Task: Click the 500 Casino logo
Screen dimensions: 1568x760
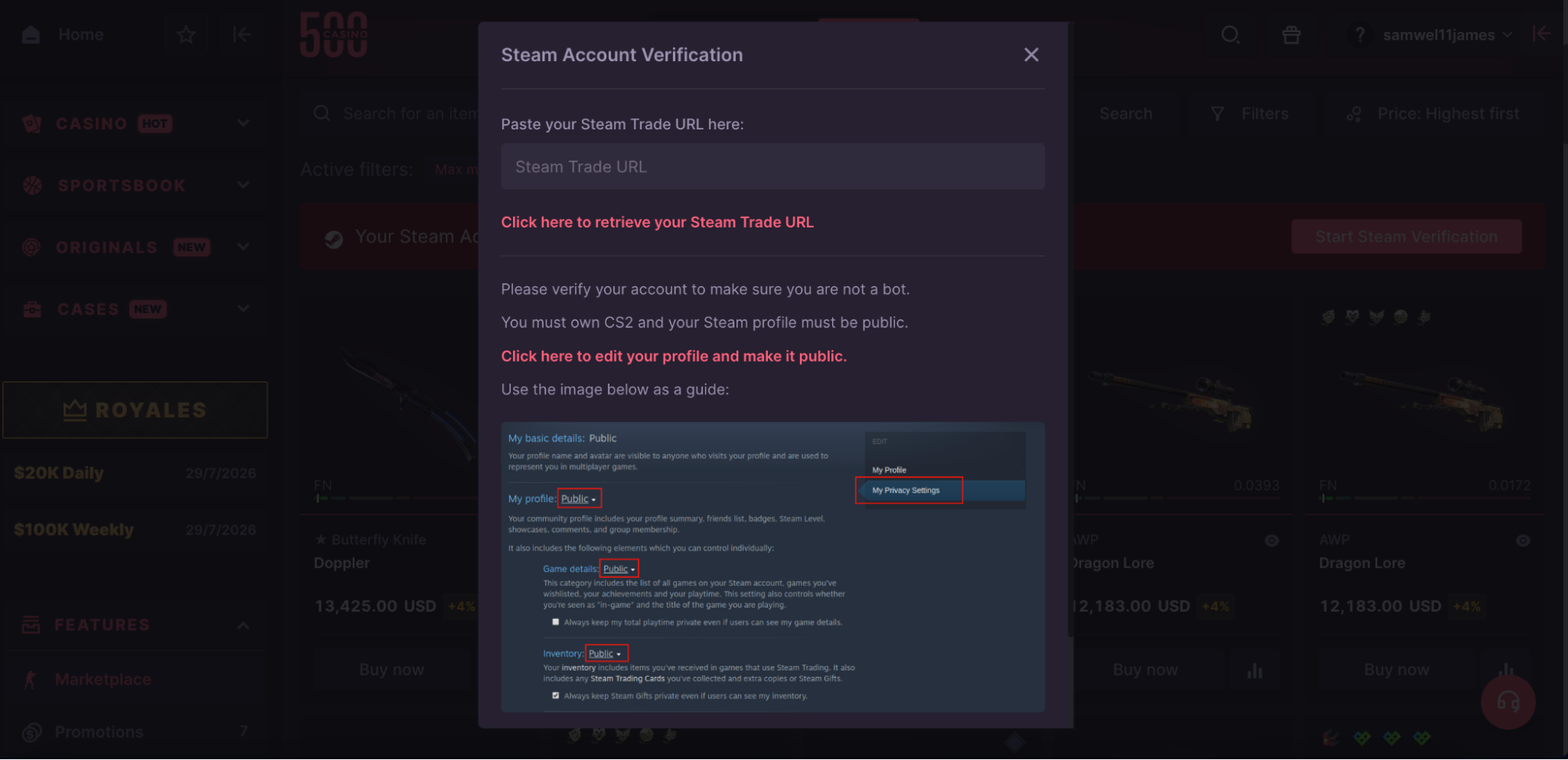Action: [x=333, y=35]
